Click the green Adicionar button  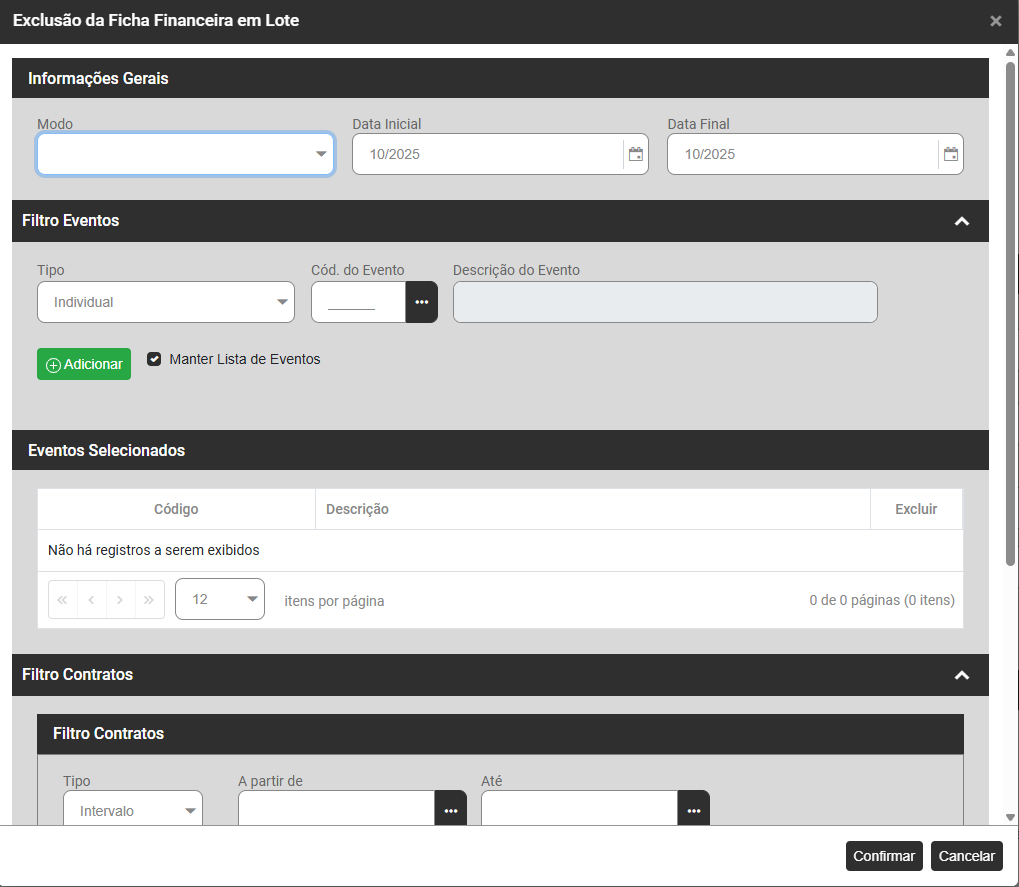click(84, 364)
